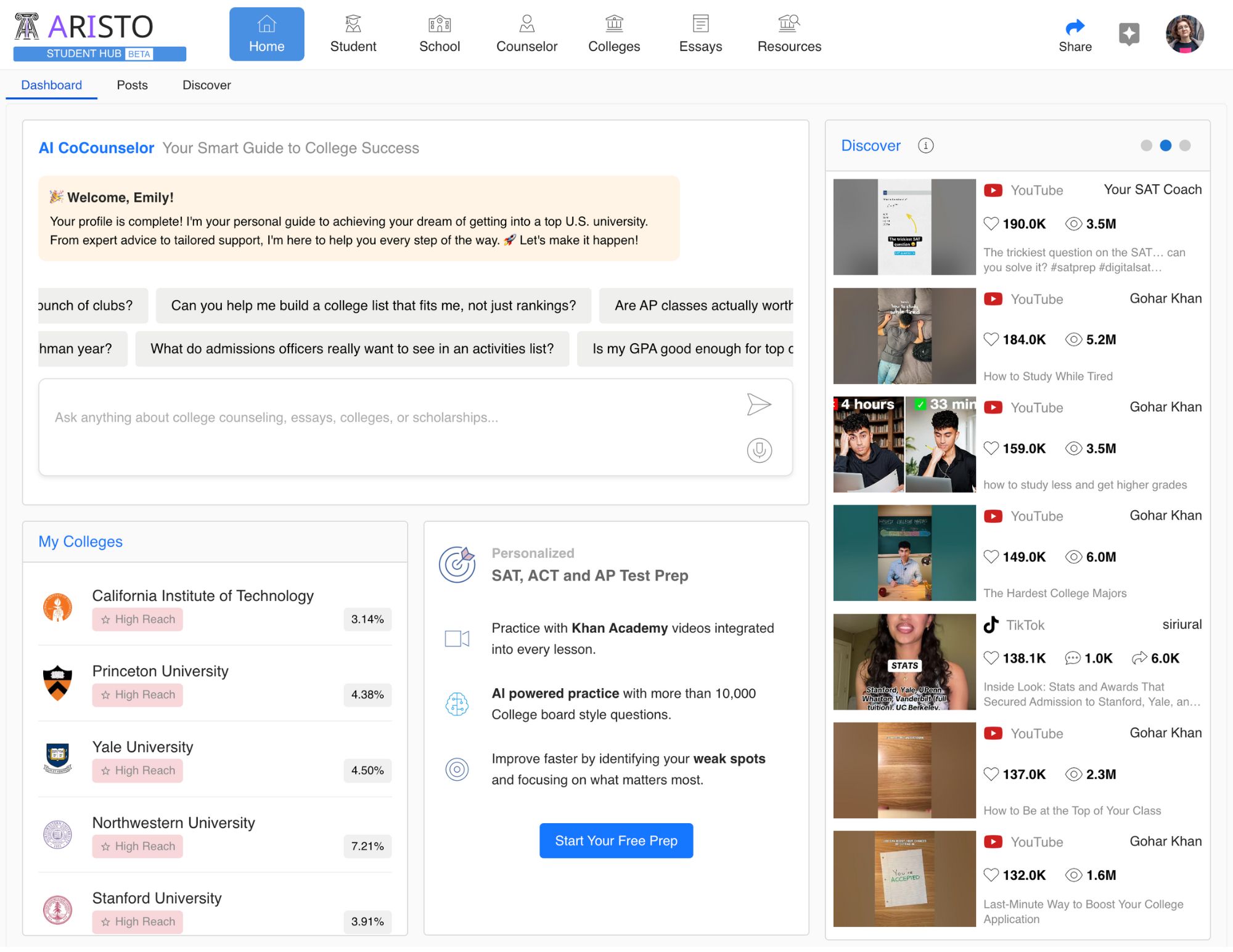Click the Princeton University High Reach tag

(137, 695)
